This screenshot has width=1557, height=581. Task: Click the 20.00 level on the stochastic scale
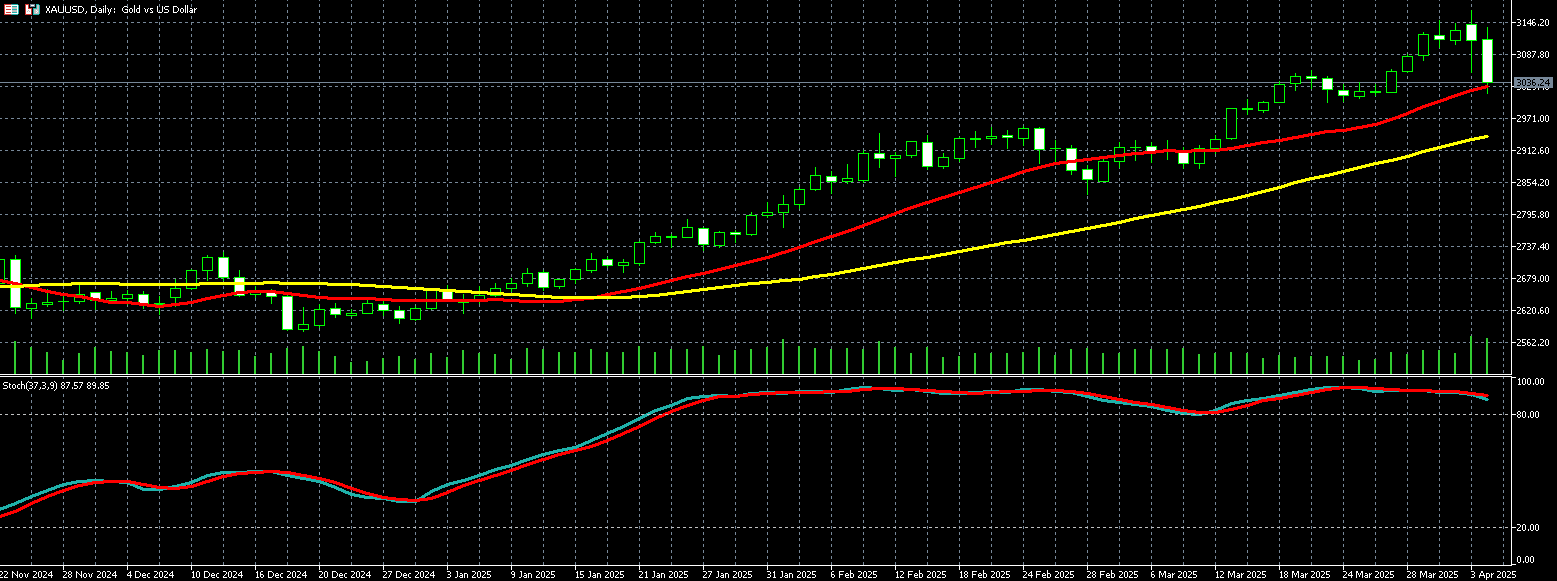[1529, 527]
